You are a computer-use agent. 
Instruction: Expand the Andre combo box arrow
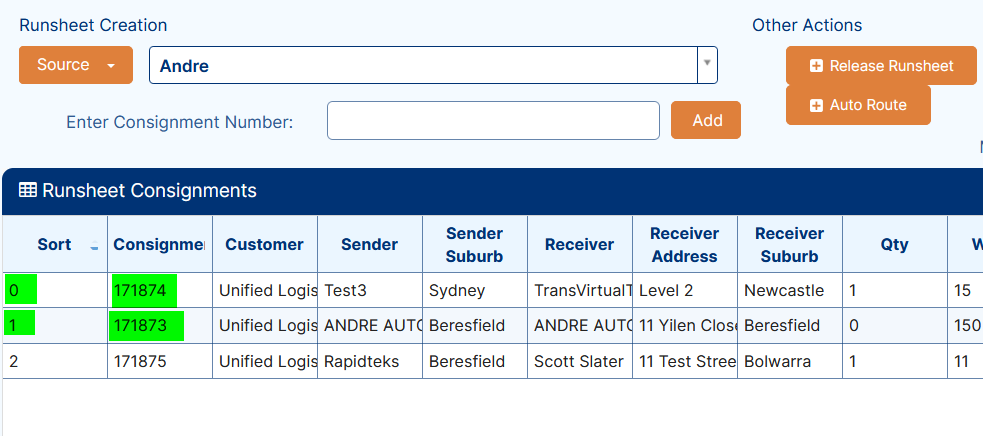(707, 65)
